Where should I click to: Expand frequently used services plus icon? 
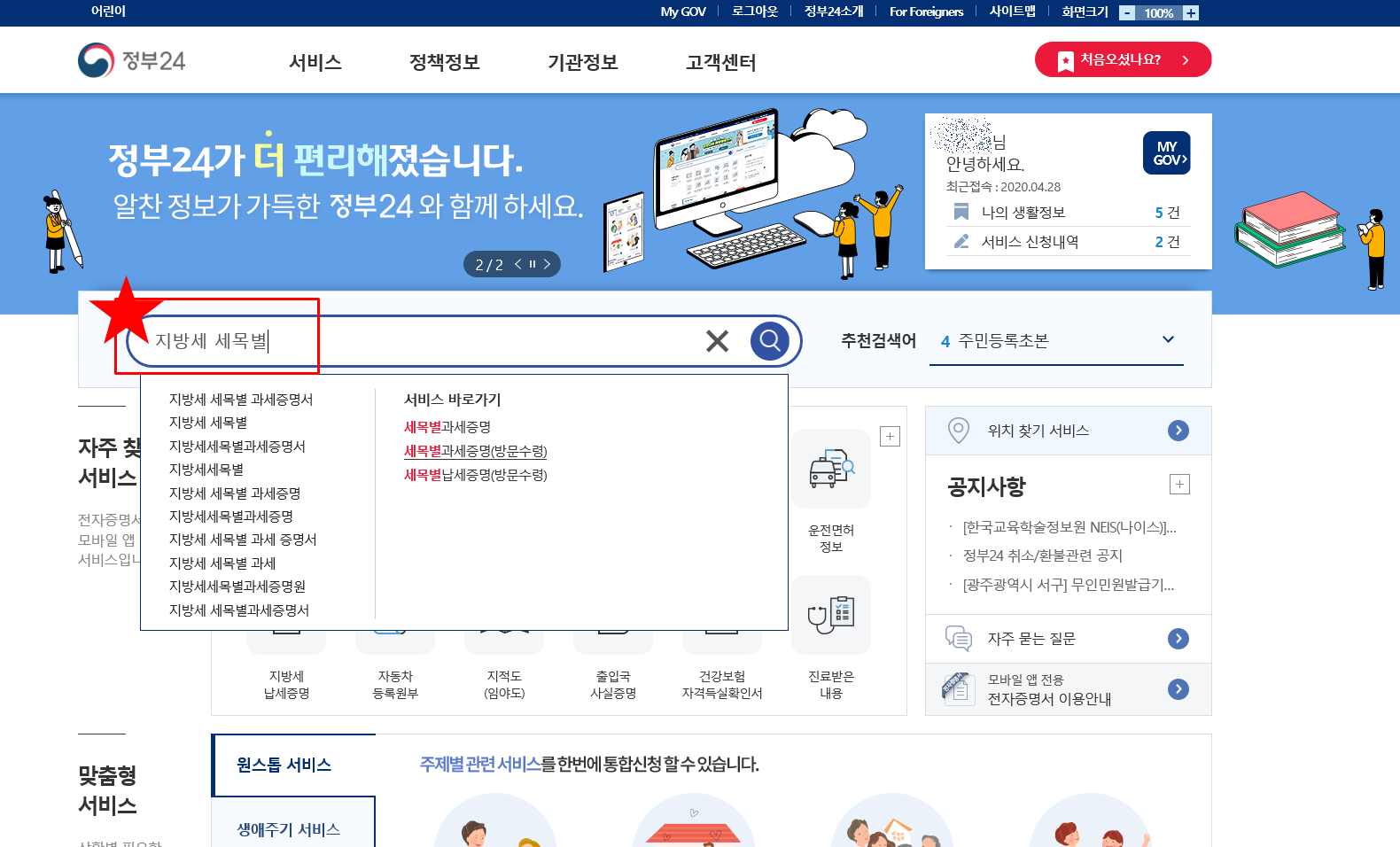point(891,436)
